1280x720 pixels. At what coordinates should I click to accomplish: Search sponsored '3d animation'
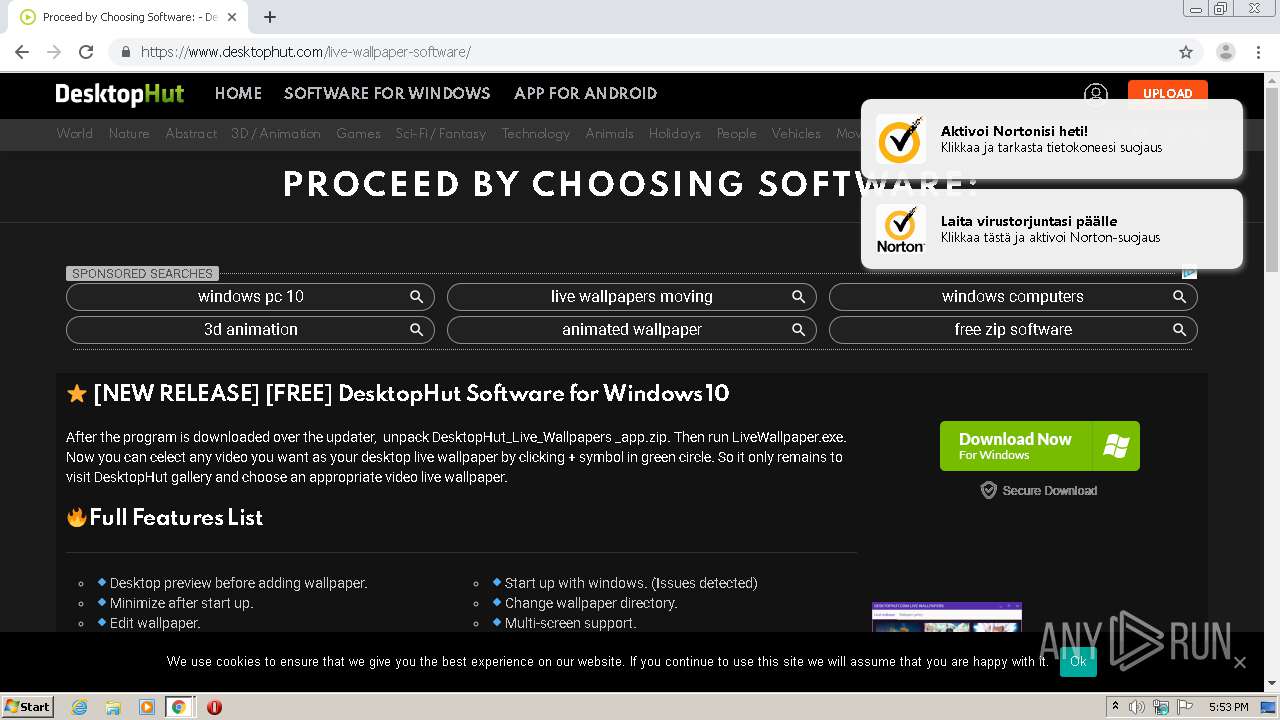pyautogui.click(x=250, y=330)
